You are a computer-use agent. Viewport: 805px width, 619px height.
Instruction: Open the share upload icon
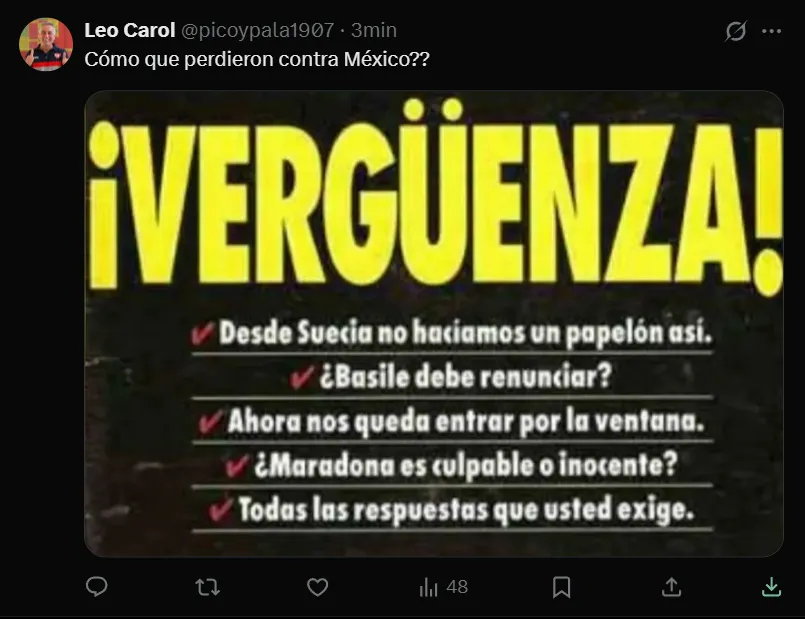click(671, 587)
